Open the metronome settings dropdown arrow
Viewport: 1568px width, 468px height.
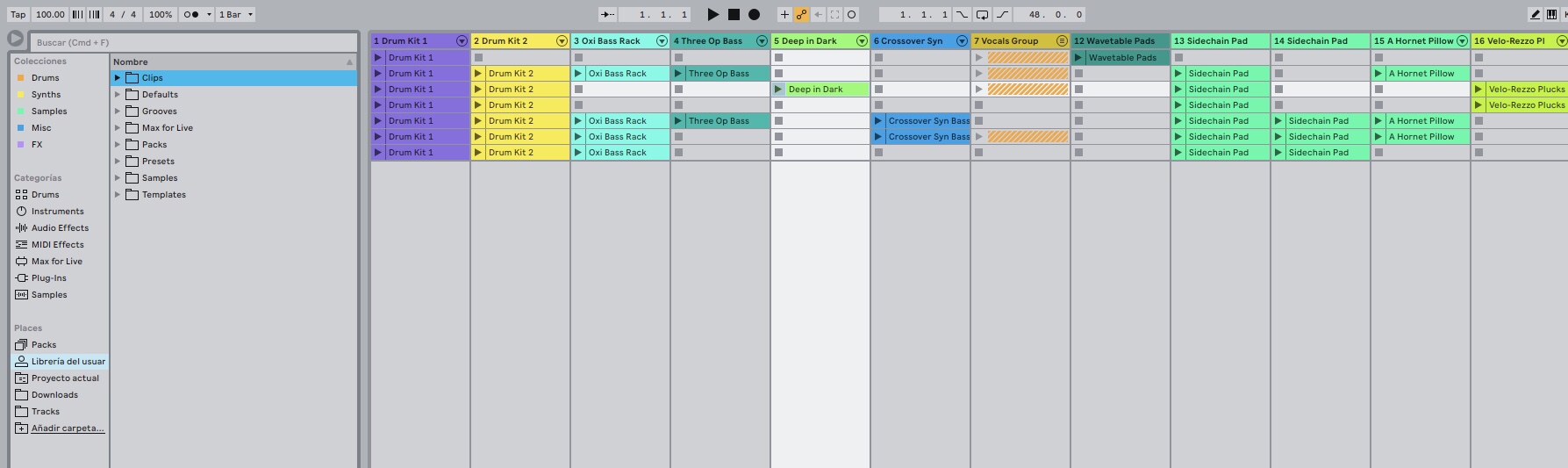pyautogui.click(x=209, y=14)
